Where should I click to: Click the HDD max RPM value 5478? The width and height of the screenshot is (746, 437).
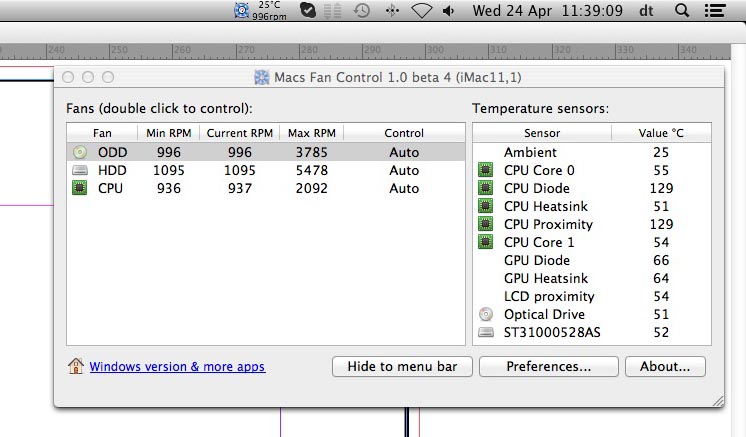coord(312,170)
